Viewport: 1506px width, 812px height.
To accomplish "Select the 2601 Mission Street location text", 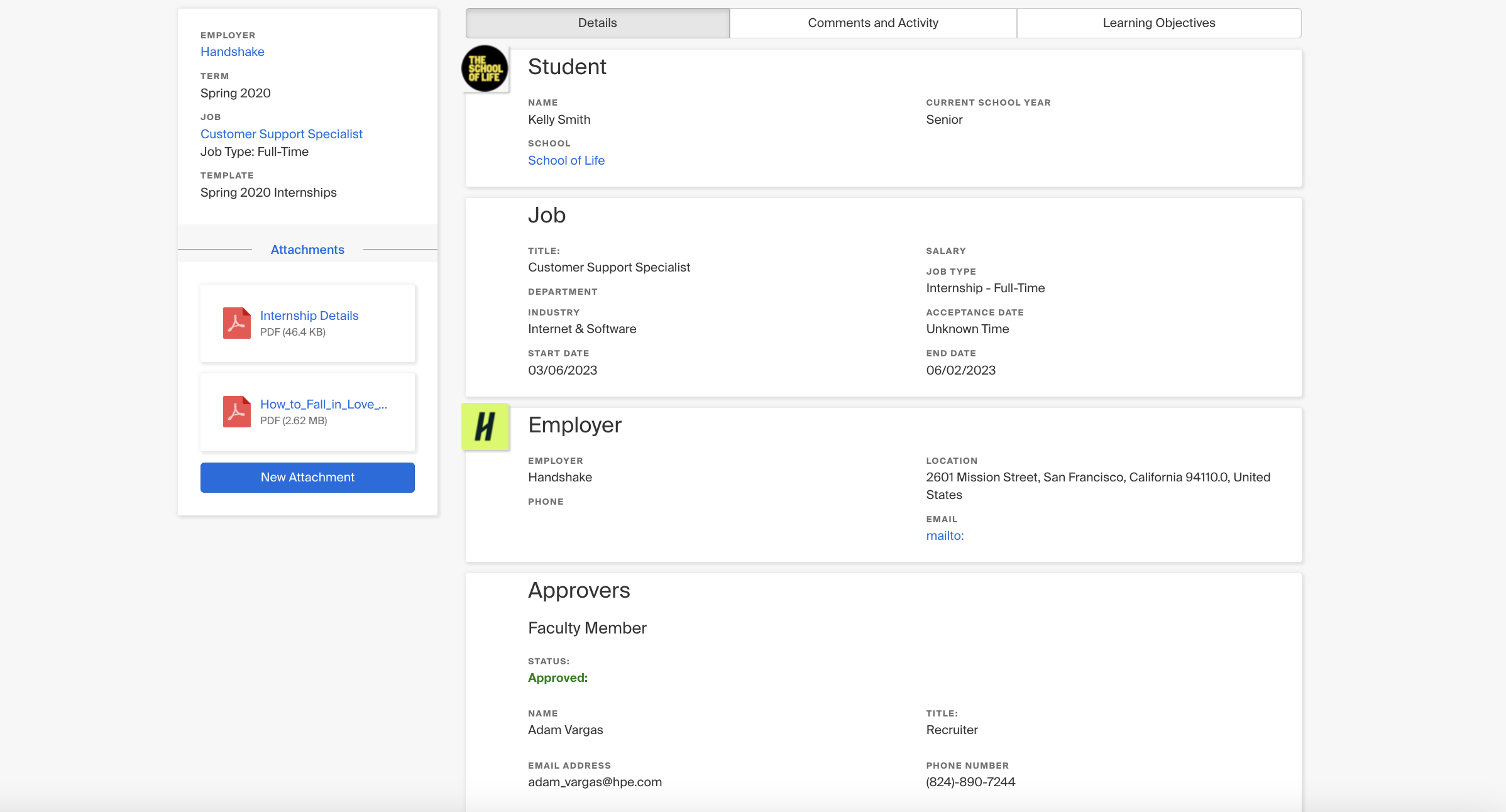I will point(1098,486).
